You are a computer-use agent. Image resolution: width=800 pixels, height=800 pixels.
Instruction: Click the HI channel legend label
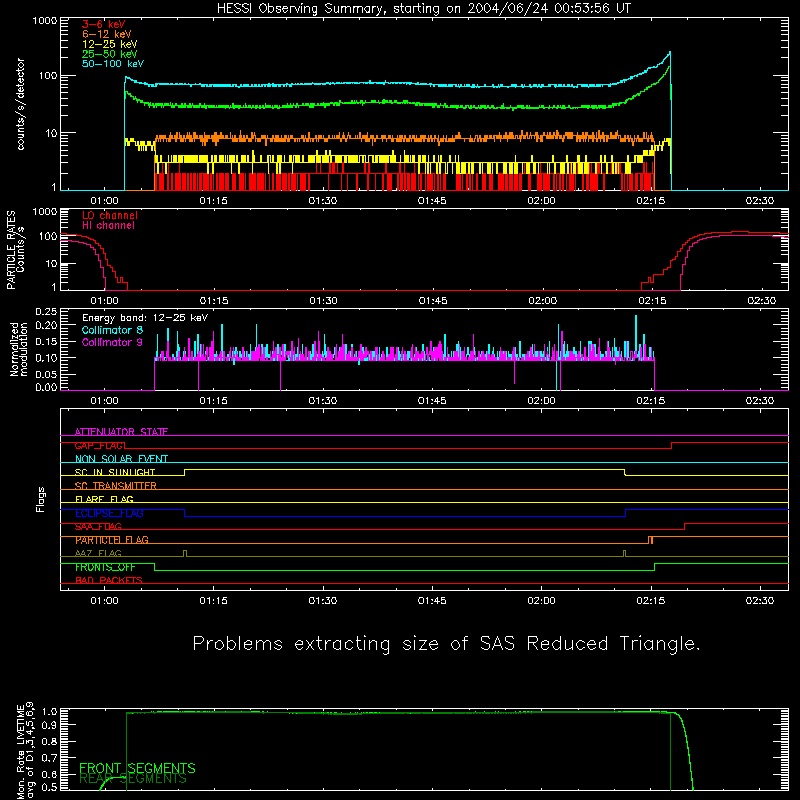click(108, 226)
